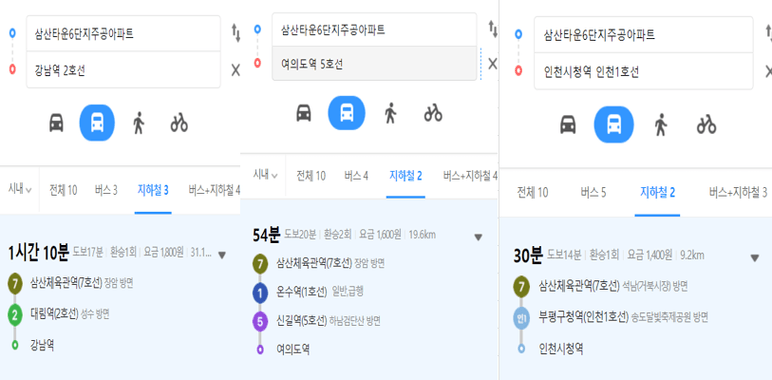Viewport: 772px width, 380px height.
Task: Select car mode in the 여의도역 route panel
Action: point(304,113)
